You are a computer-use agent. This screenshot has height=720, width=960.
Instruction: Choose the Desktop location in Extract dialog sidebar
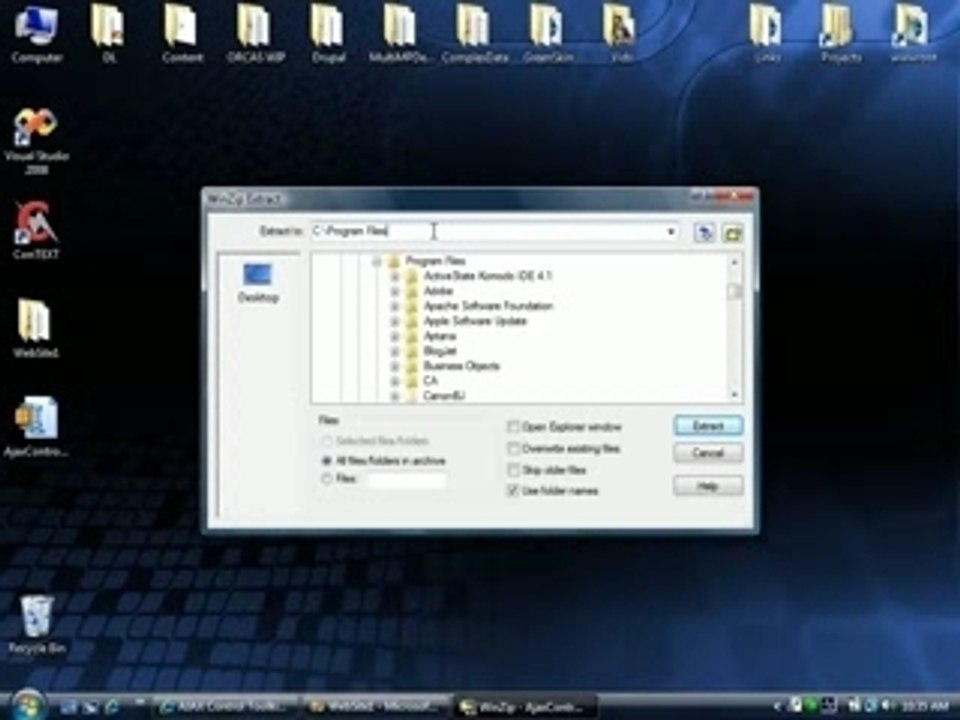point(258,283)
